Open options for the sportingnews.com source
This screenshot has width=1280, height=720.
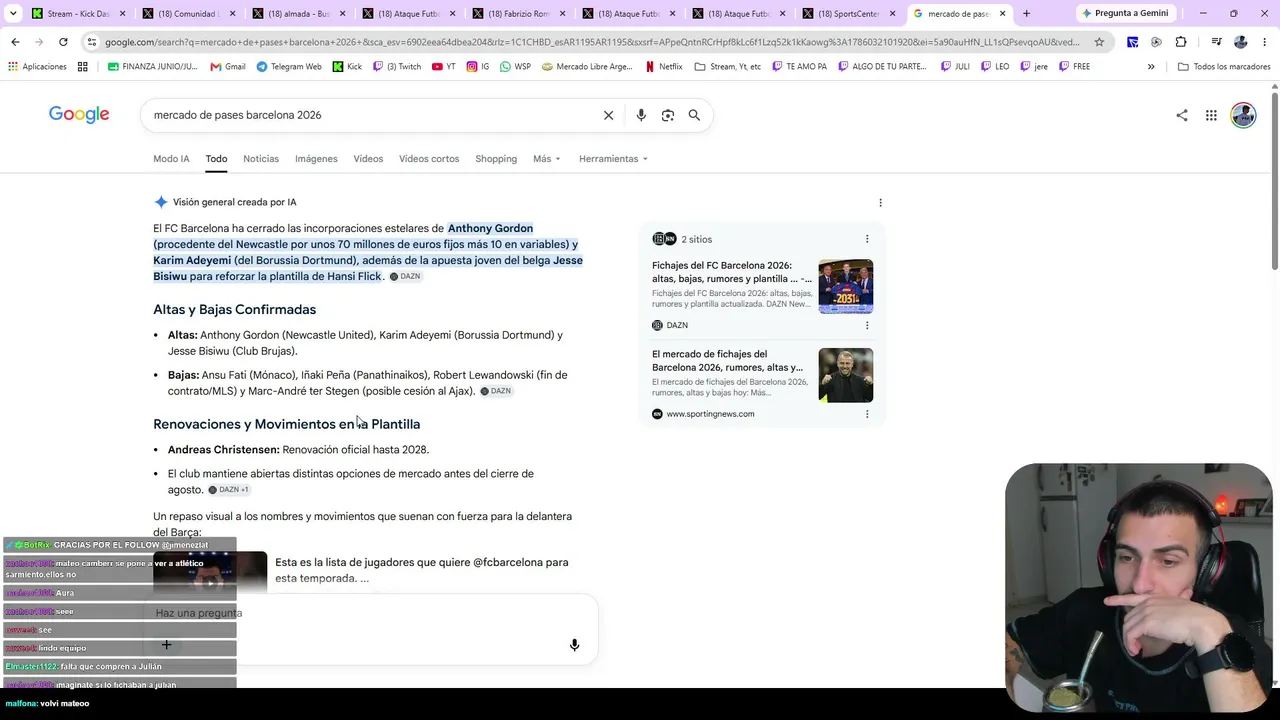point(867,414)
